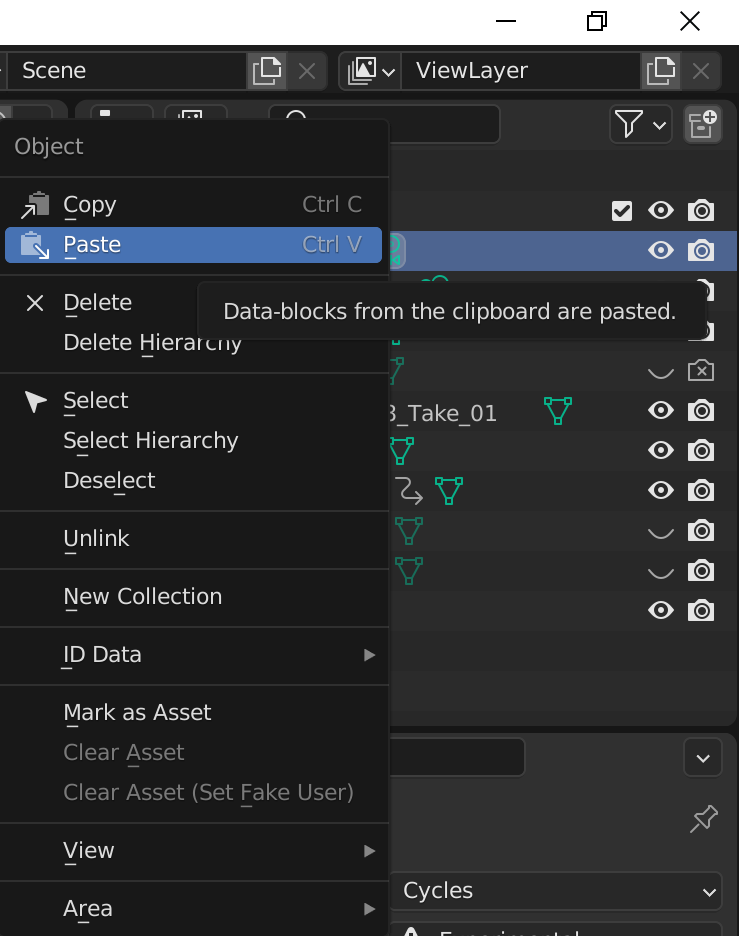Toggle eye icon in the modifier row
739x936 pixels.
tap(661, 491)
